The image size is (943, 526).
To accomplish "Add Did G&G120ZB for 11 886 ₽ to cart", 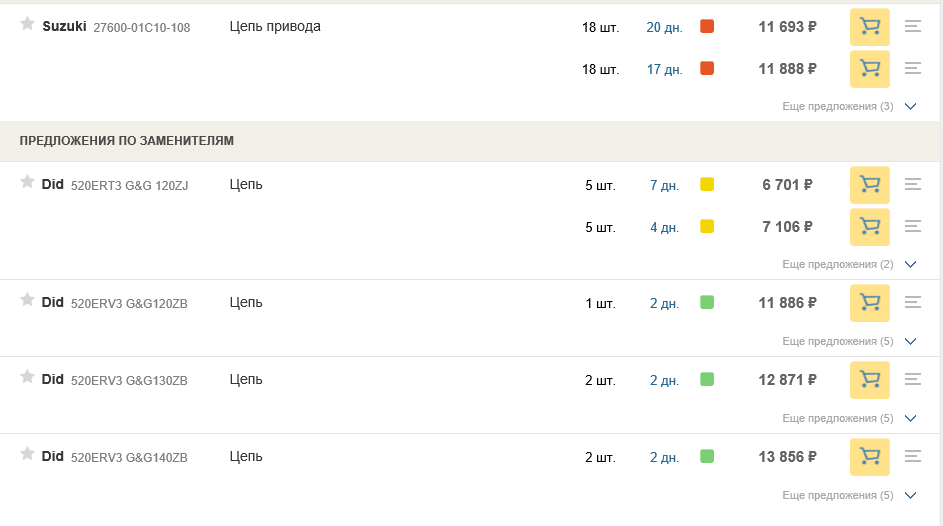I will pyautogui.click(x=870, y=303).
